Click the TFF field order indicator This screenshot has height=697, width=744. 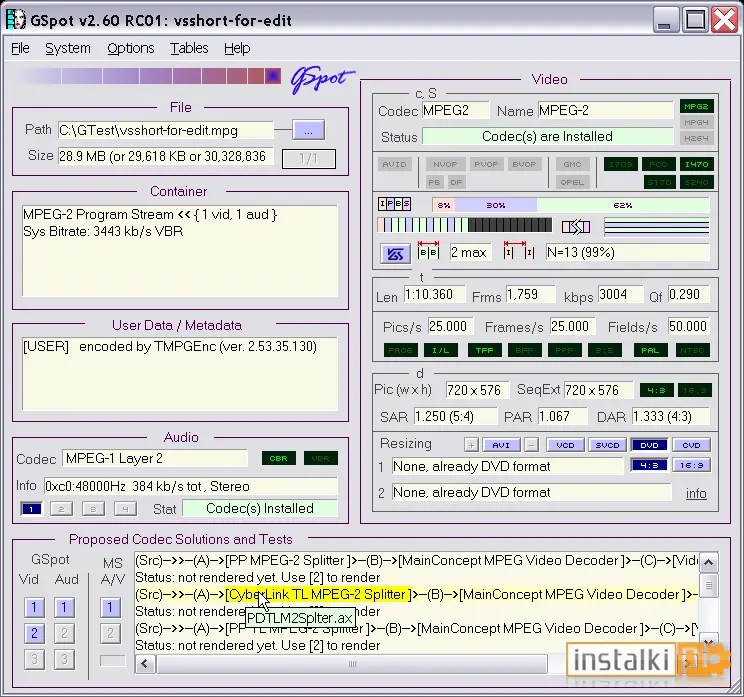484,350
